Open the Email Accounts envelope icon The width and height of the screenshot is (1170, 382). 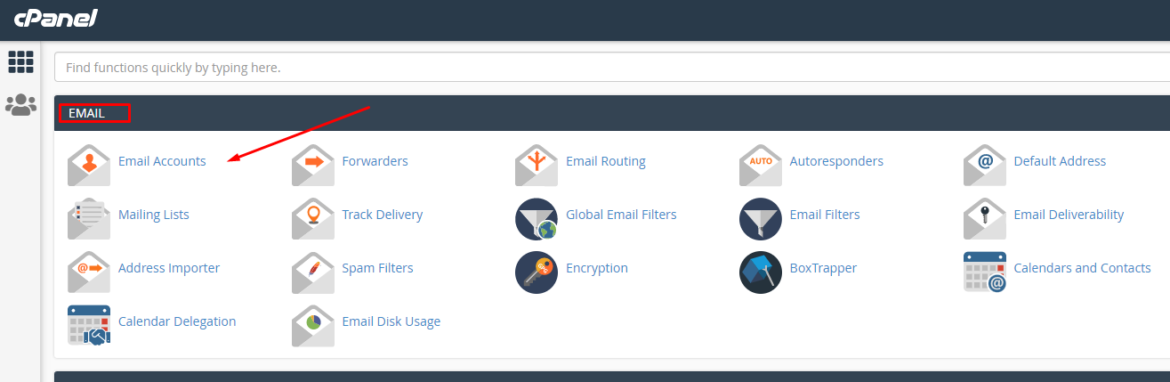(x=89, y=165)
